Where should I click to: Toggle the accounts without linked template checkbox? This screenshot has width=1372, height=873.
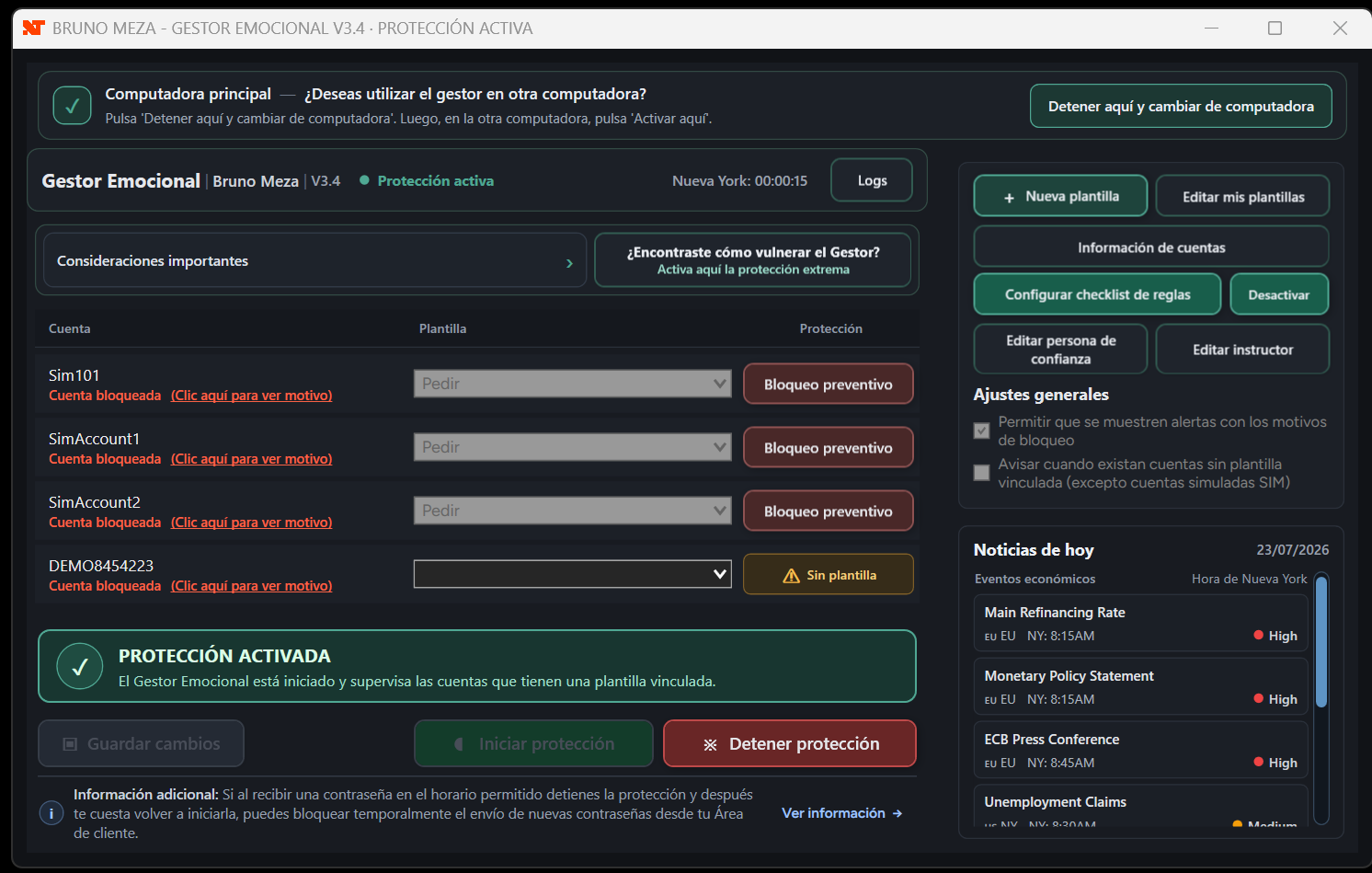pyautogui.click(x=982, y=473)
